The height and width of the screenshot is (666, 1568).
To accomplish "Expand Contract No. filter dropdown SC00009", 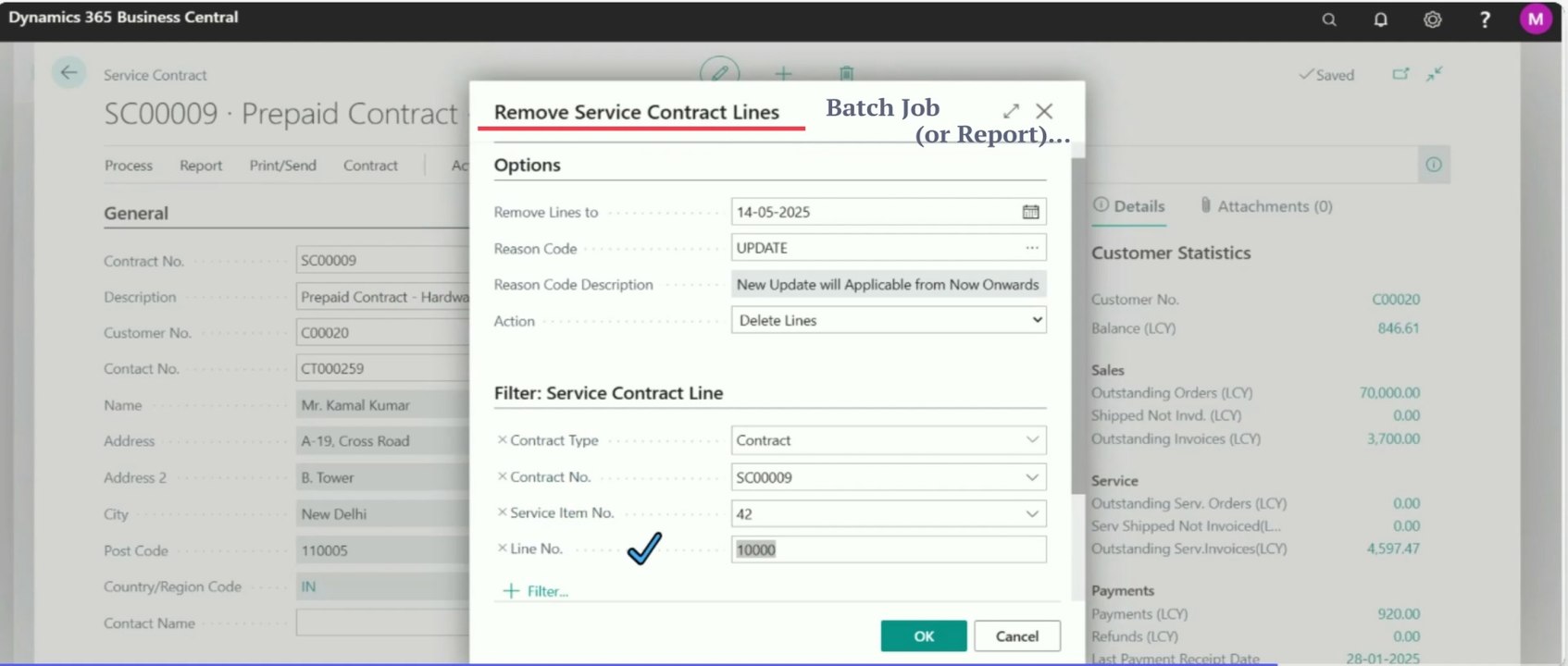I will point(1032,477).
